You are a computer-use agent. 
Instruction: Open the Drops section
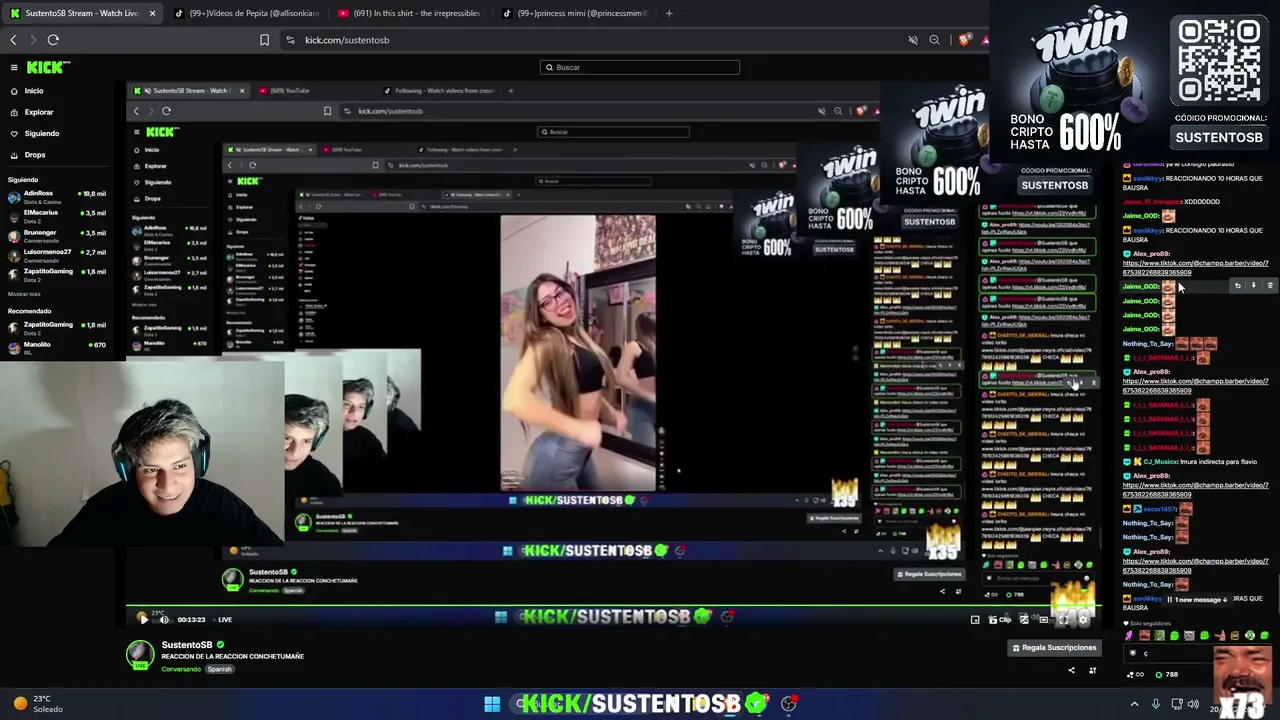point(28,155)
